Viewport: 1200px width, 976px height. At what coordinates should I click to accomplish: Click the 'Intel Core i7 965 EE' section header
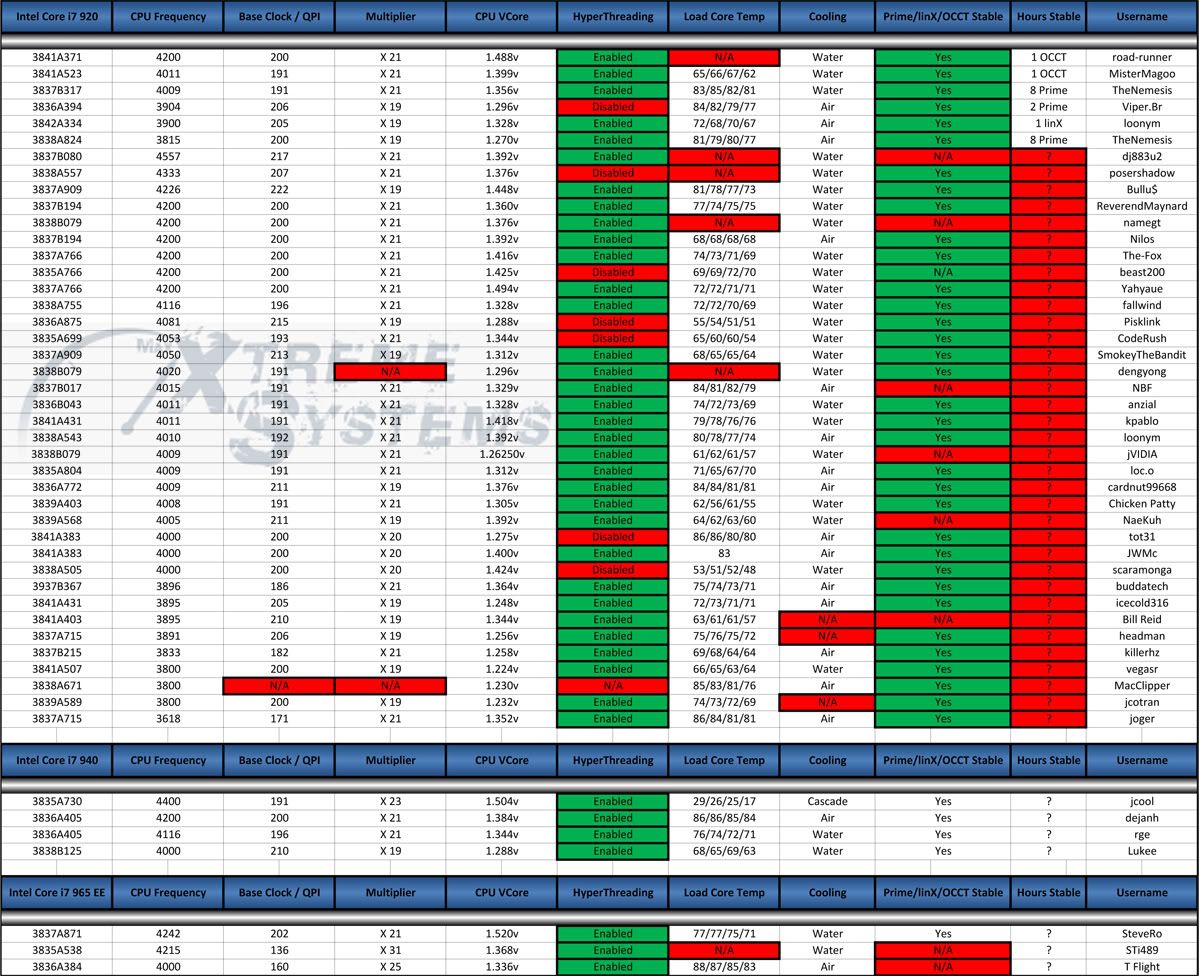point(56,892)
